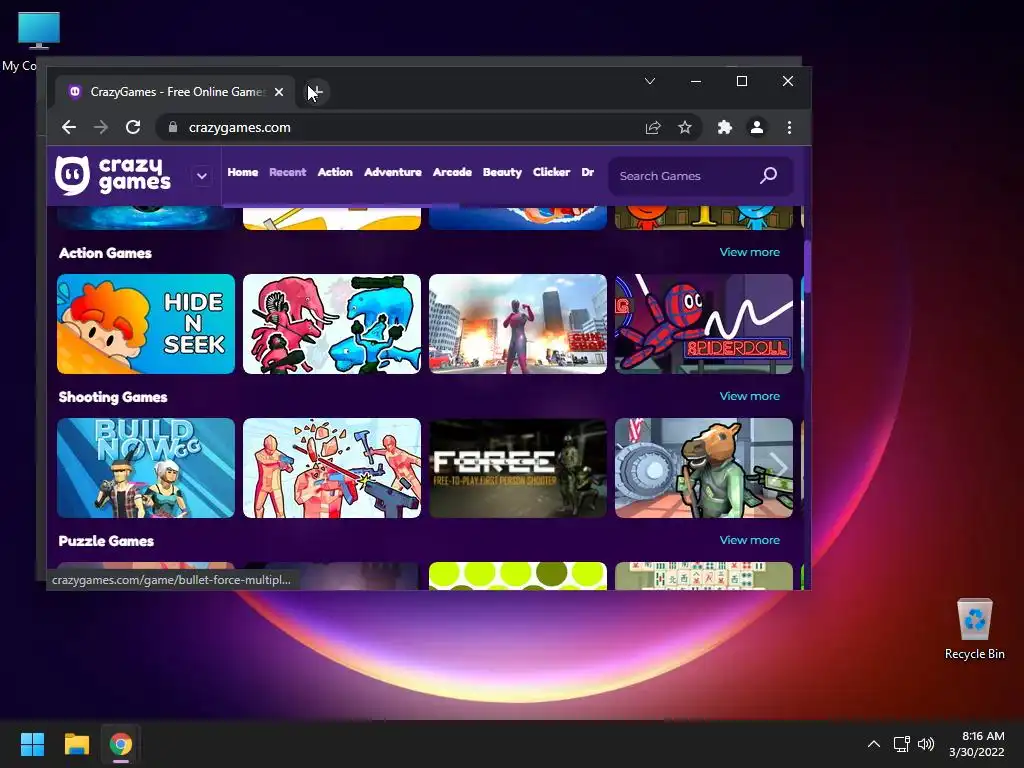Open the Hide N Seek game thumbnail

click(x=146, y=324)
